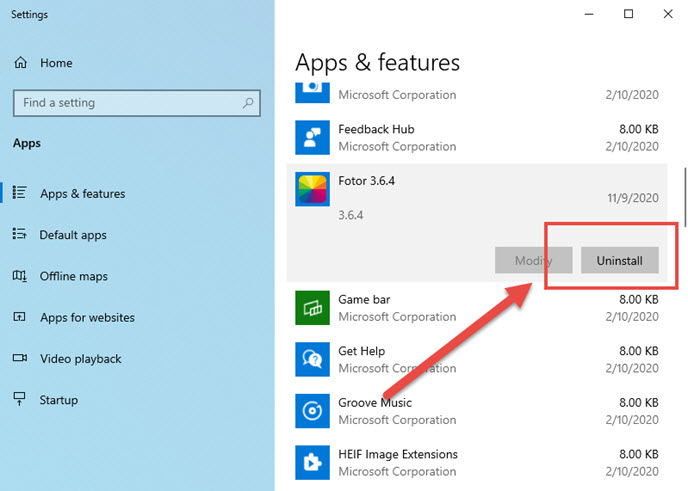Close the Settings window

tap(668, 14)
